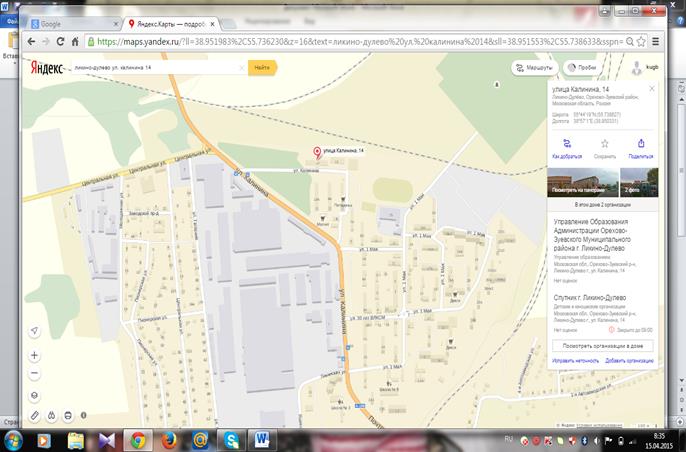This screenshot has width=686, height=452.
Task: Zoom in the map with plus button
Action: pos(34,355)
